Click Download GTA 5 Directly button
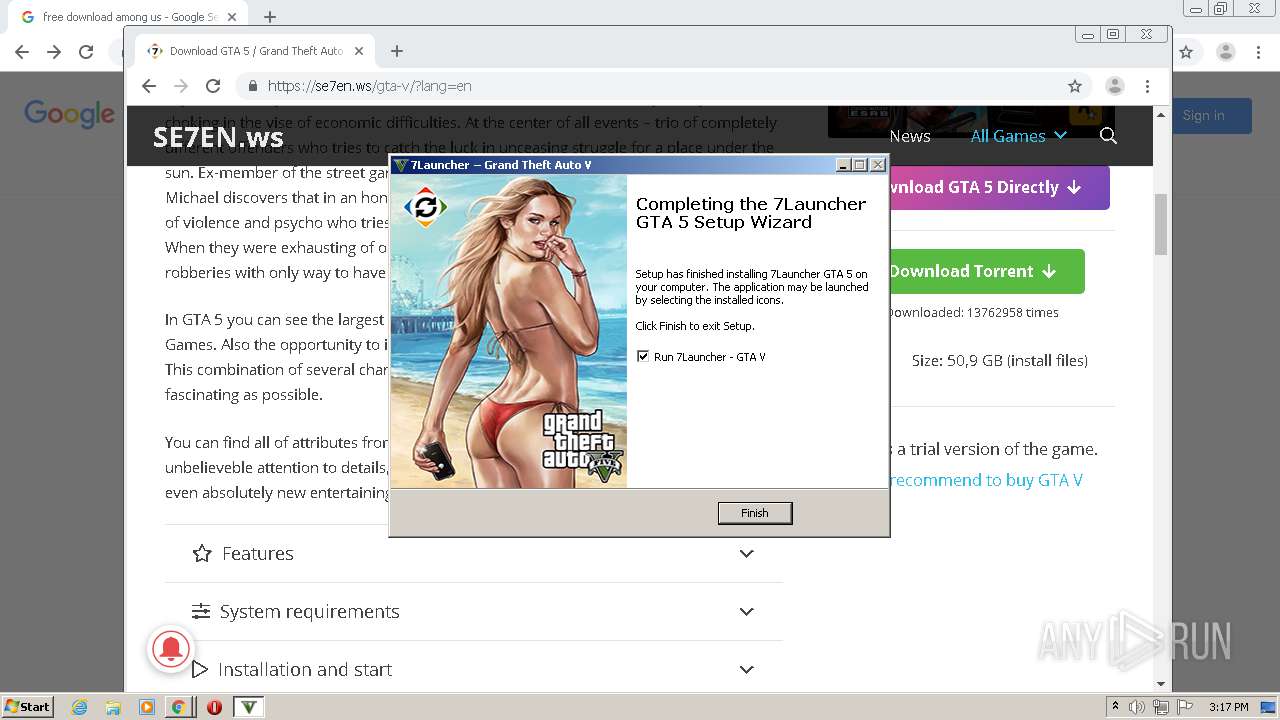The height and width of the screenshot is (720, 1280). pos(998,187)
